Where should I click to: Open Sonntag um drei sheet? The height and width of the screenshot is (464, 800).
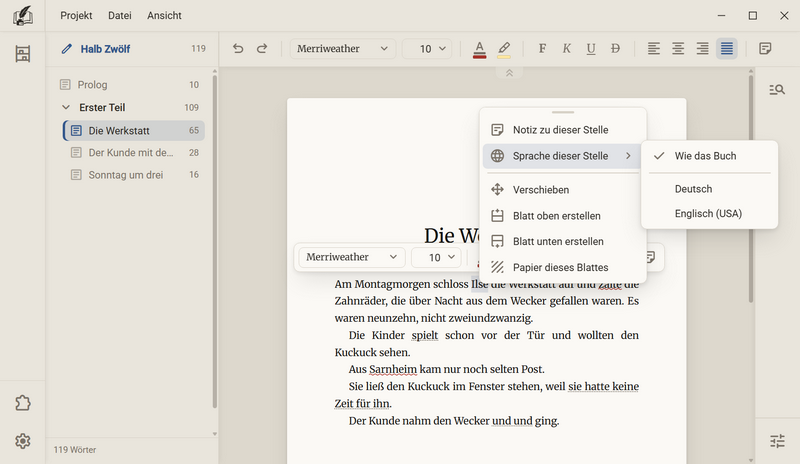134,175
